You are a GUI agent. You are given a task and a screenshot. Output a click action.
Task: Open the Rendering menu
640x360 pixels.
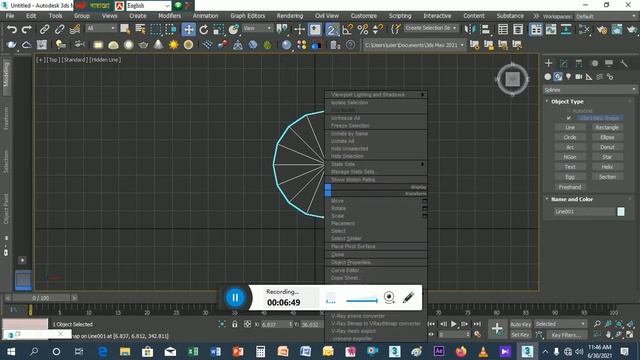(x=290, y=16)
